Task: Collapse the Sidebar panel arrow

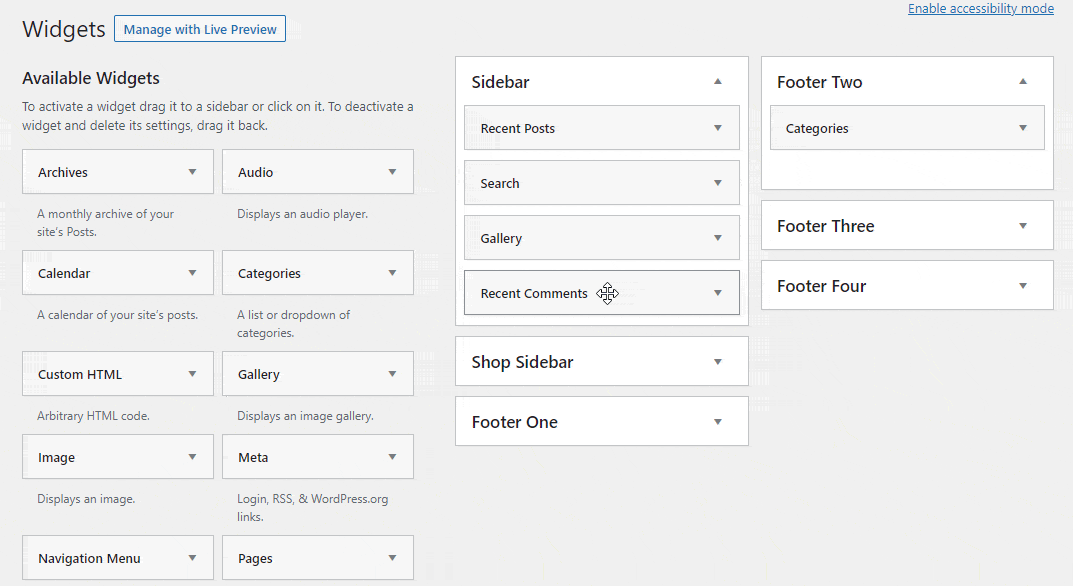Action: (x=718, y=82)
